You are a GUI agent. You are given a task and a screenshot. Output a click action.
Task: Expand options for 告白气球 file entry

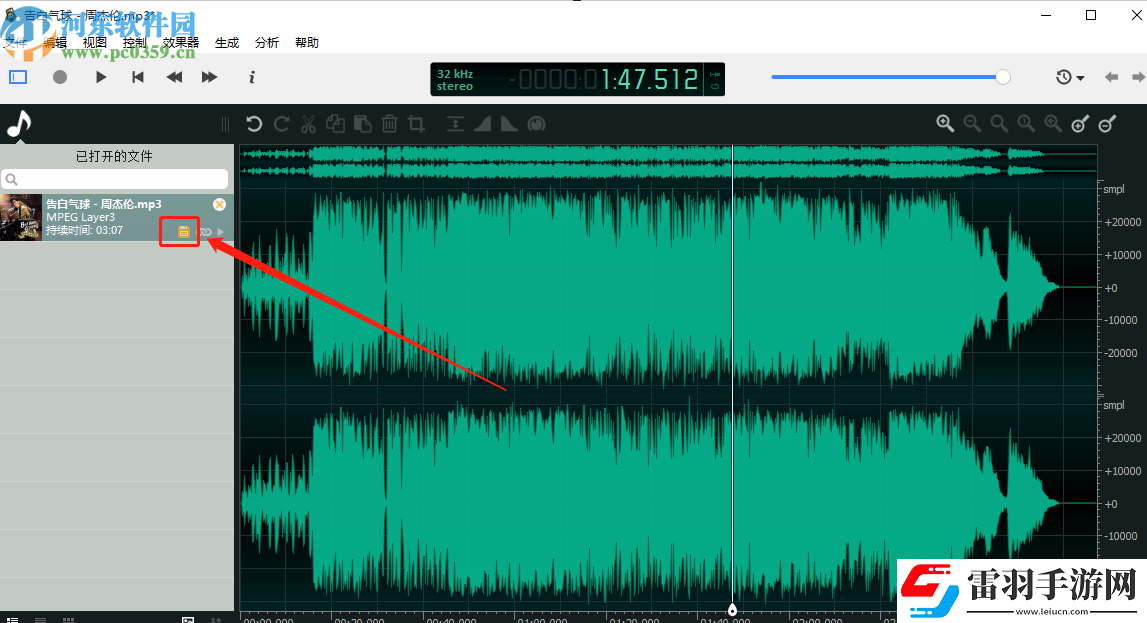coord(222,231)
